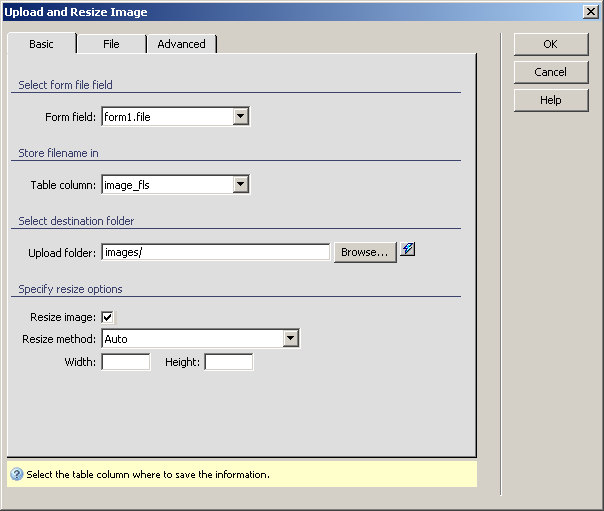
Task: Open the File tab
Action: pyautogui.click(x=111, y=44)
